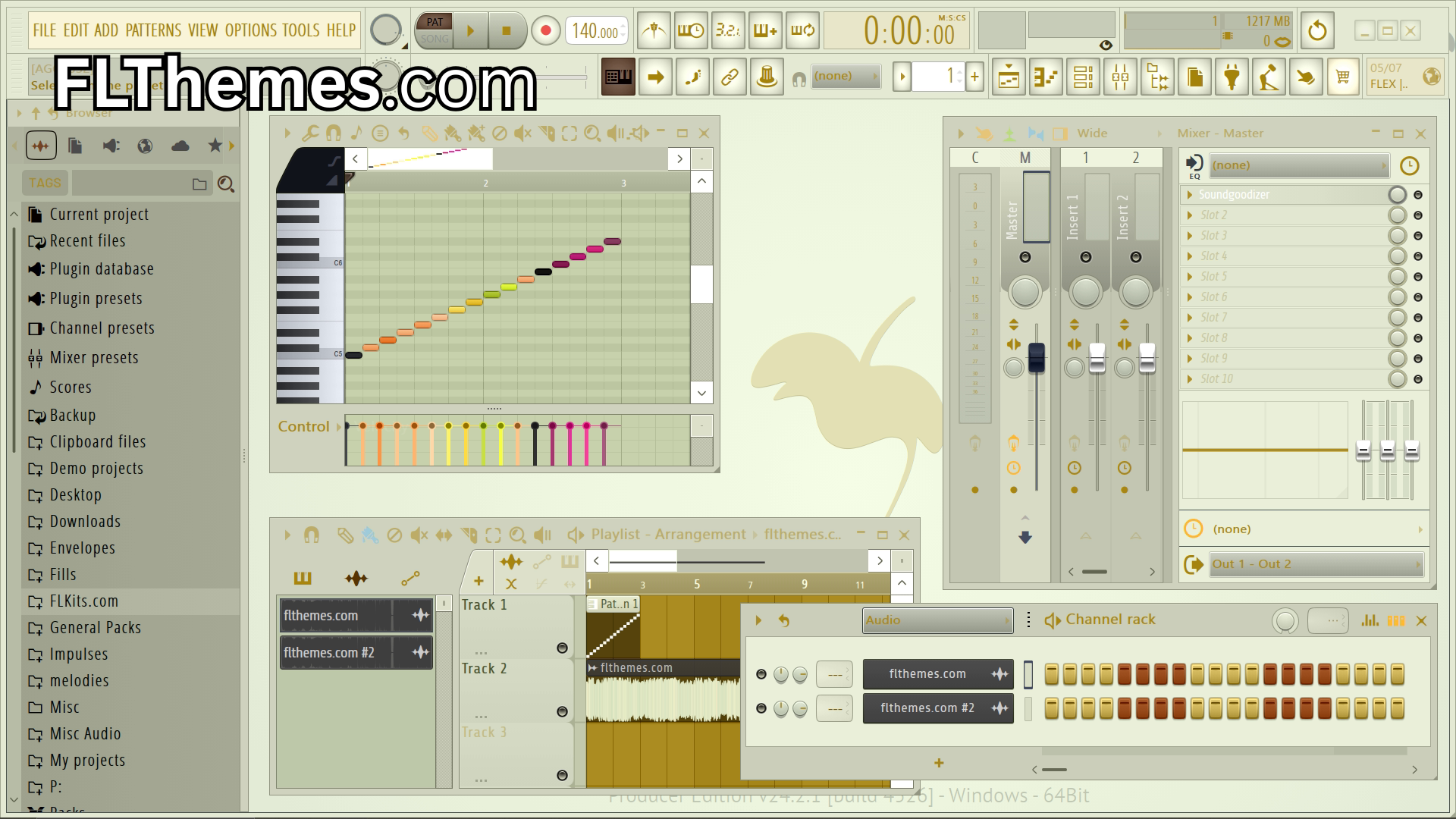Open the TOOLS menu
Image resolution: width=1456 pixels, height=819 pixels.
point(301,30)
